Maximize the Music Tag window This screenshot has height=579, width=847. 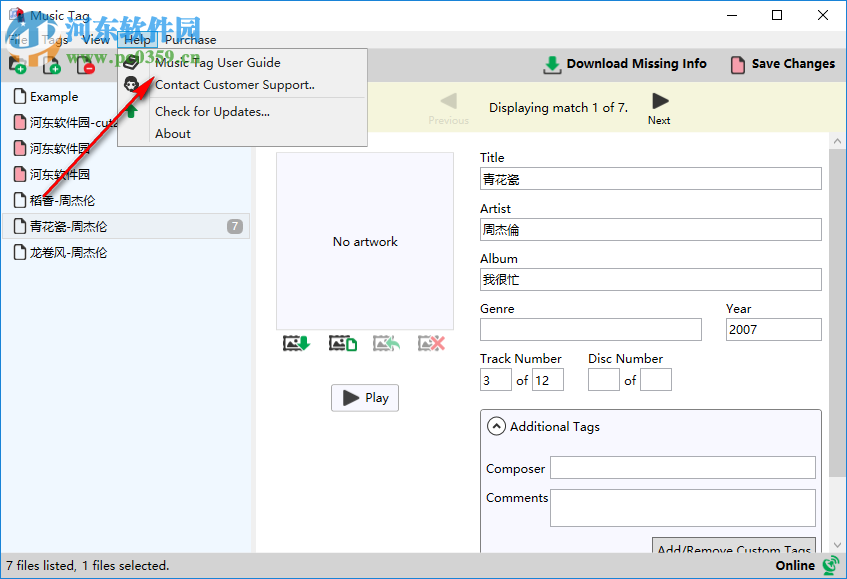point(777,15)
